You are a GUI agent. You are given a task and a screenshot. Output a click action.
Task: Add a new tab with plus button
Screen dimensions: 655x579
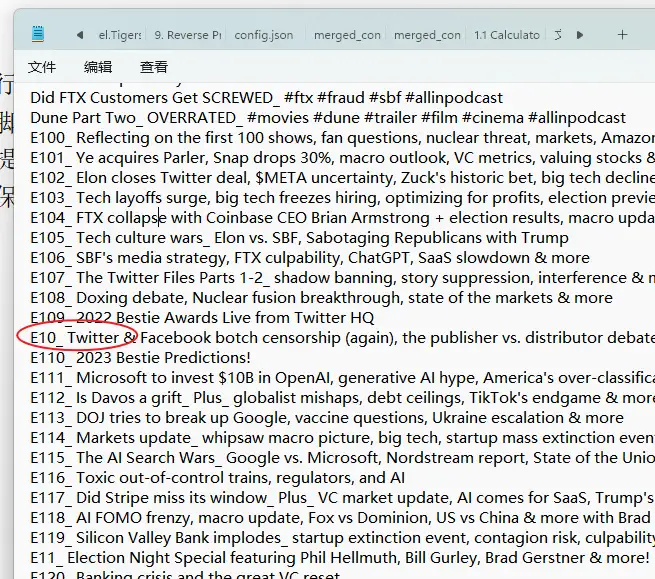click(x=622, y=35)
